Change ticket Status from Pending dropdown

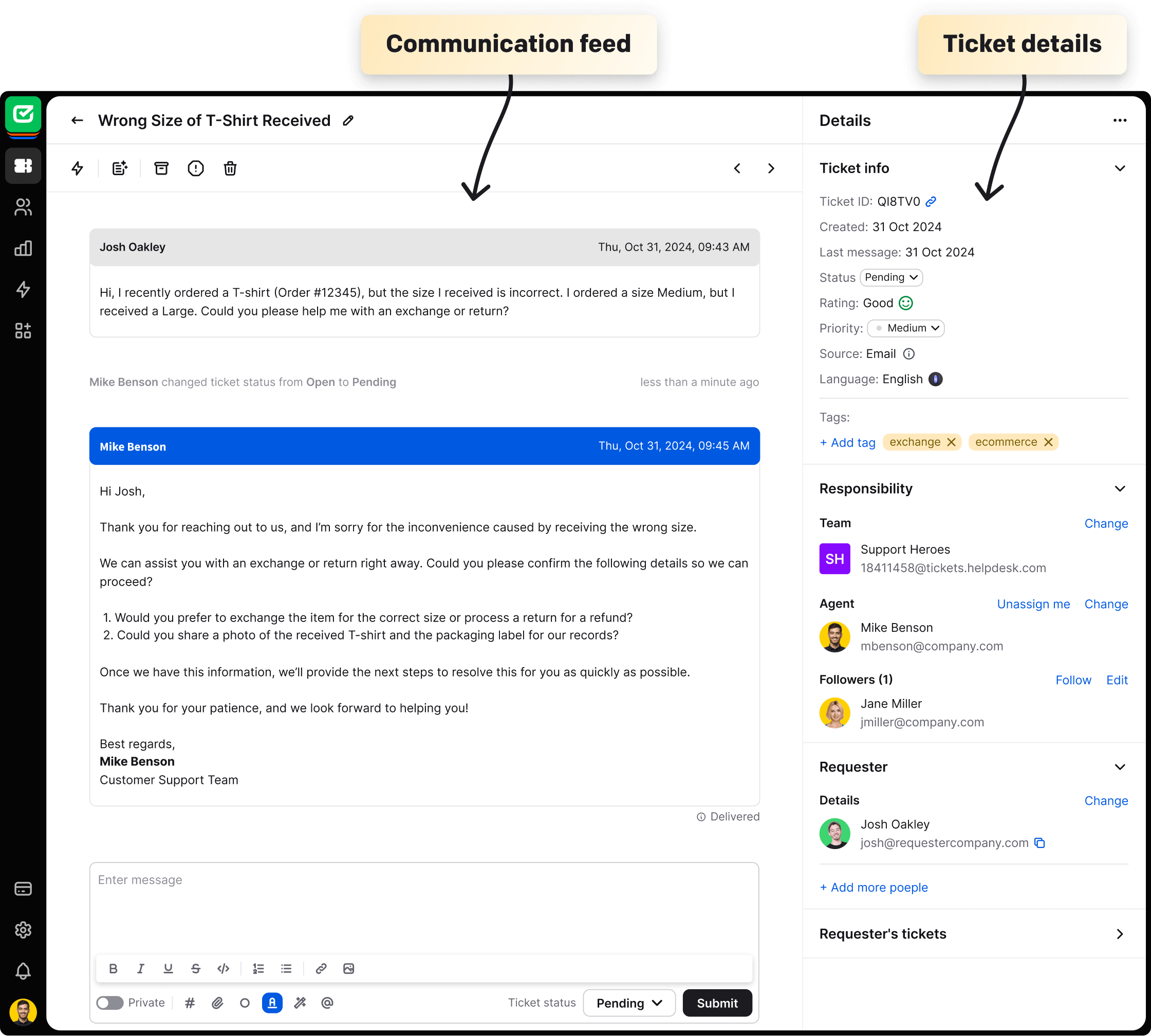890,277
